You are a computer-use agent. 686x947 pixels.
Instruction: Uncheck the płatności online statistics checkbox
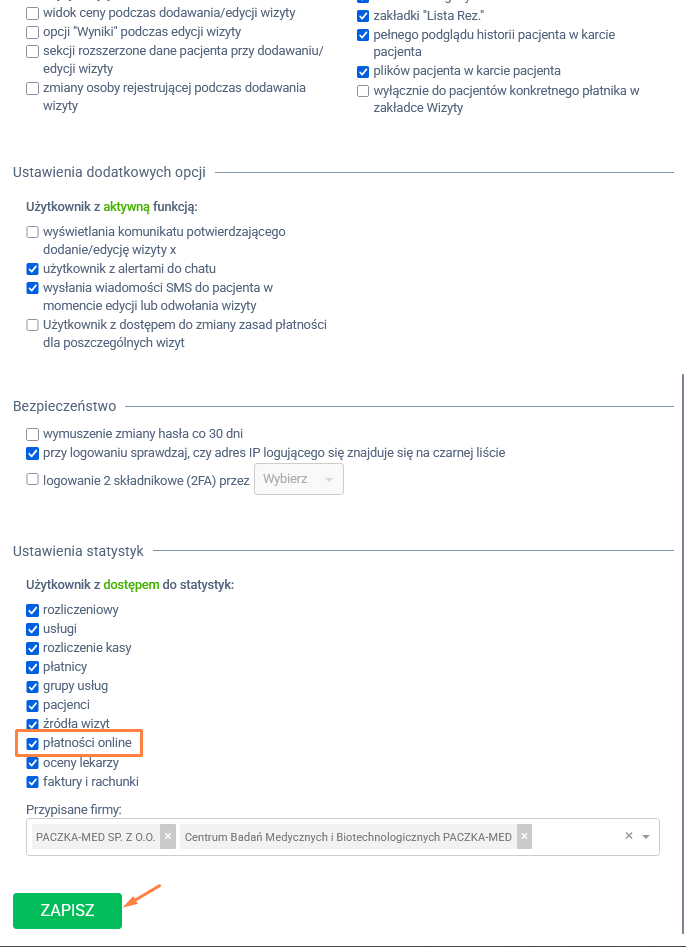[33, 744]
